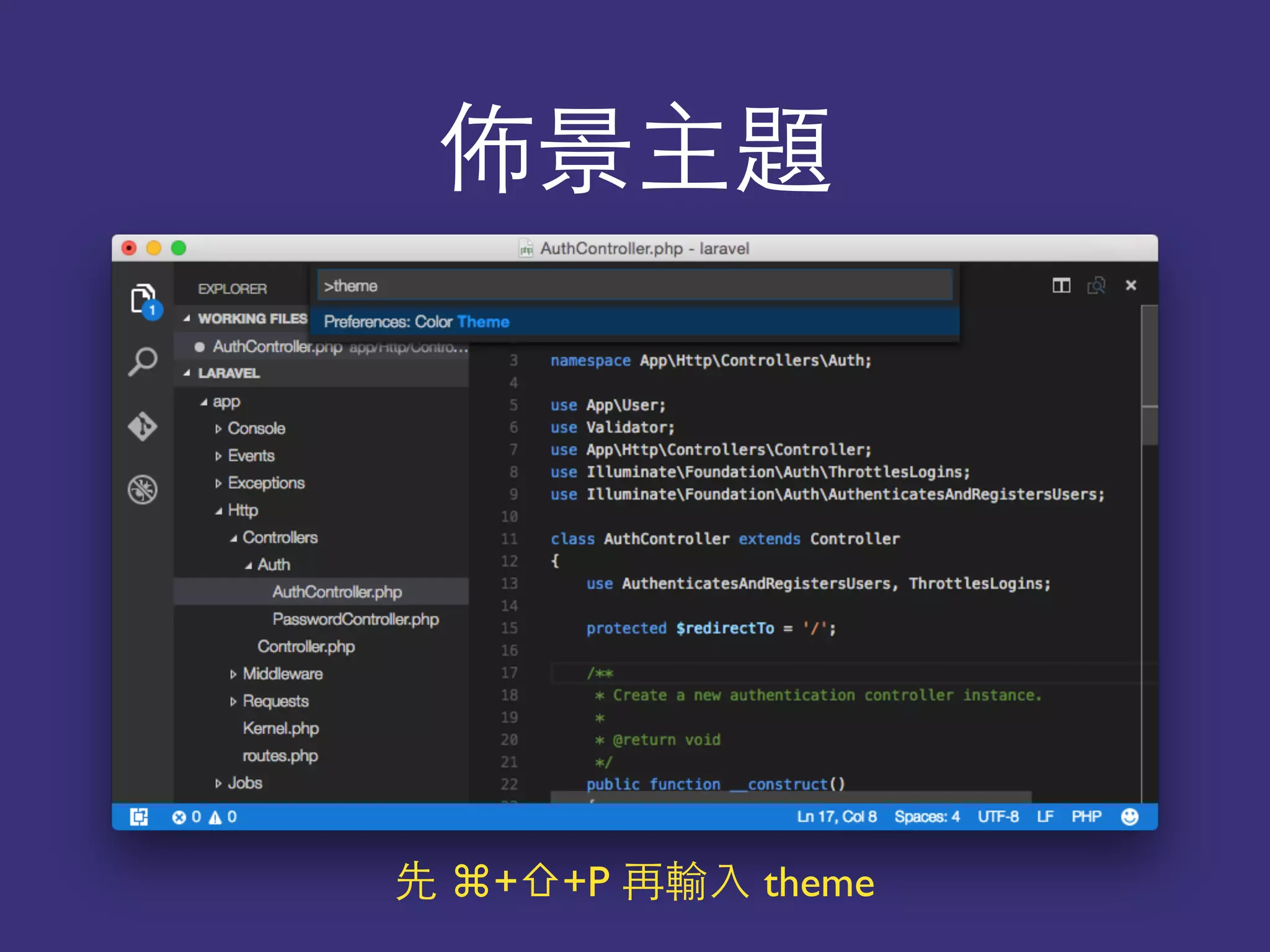Collapse the Controllers folder
Image resolution: width=1270 pixels, height=952 pixels.
(x=233, y=539)
